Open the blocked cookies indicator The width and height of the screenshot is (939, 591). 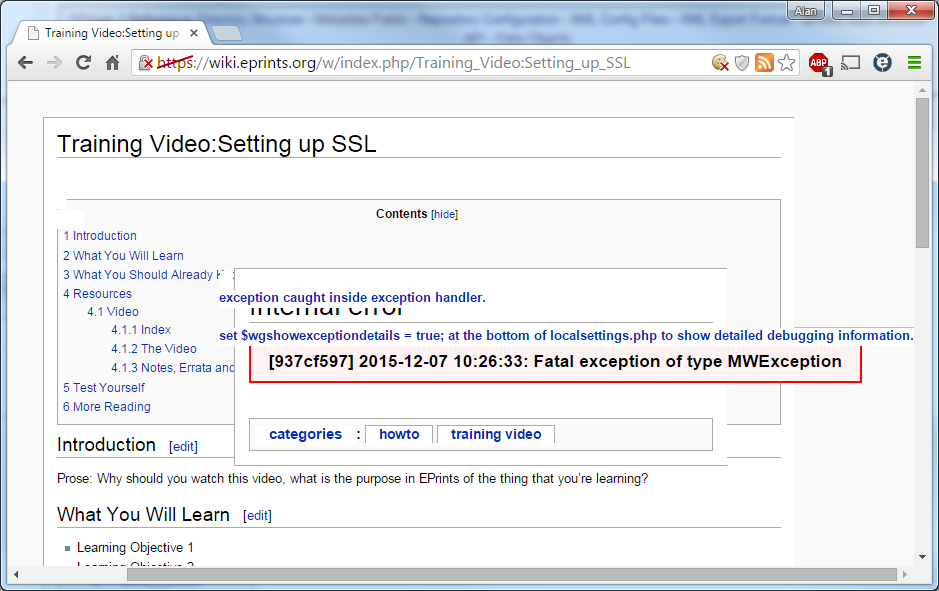pyautogui.click(x=720, y=62)
